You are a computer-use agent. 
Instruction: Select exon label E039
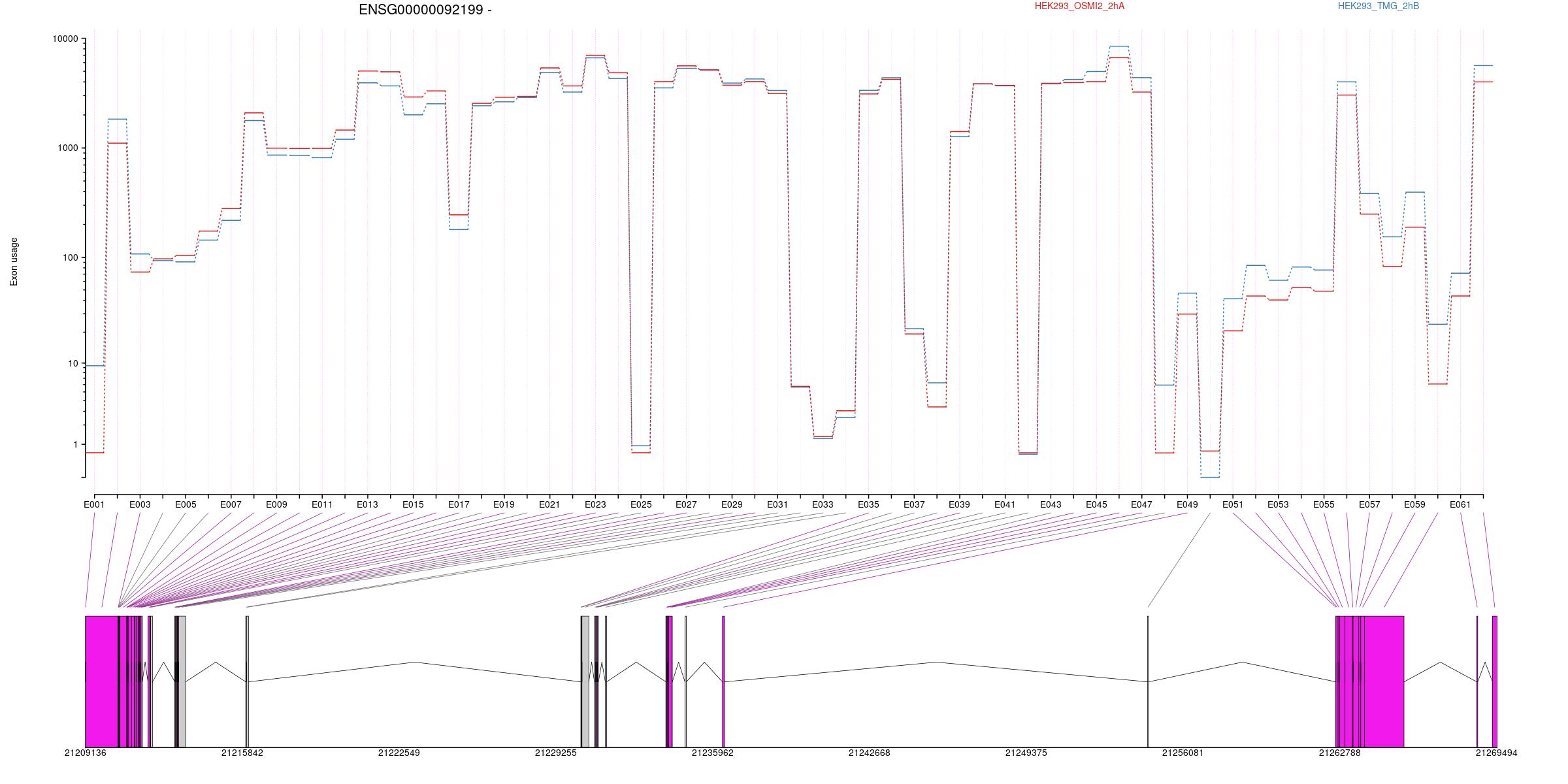(x=959, y=504)
